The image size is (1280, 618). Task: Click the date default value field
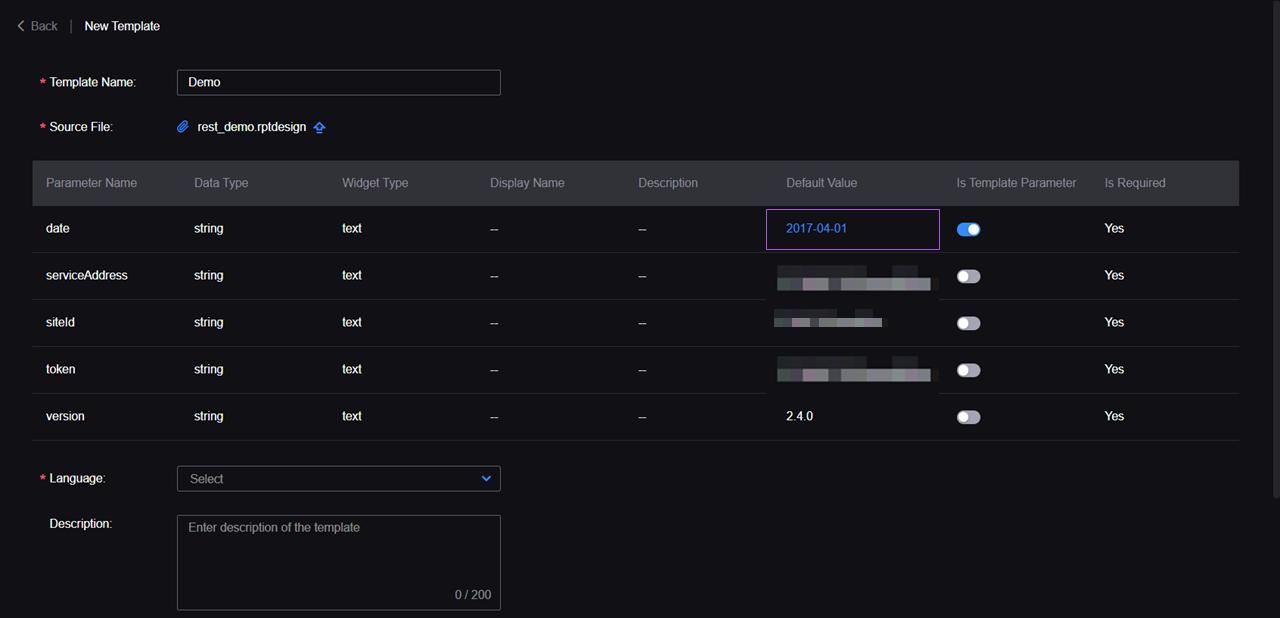[x=852, y=229]
